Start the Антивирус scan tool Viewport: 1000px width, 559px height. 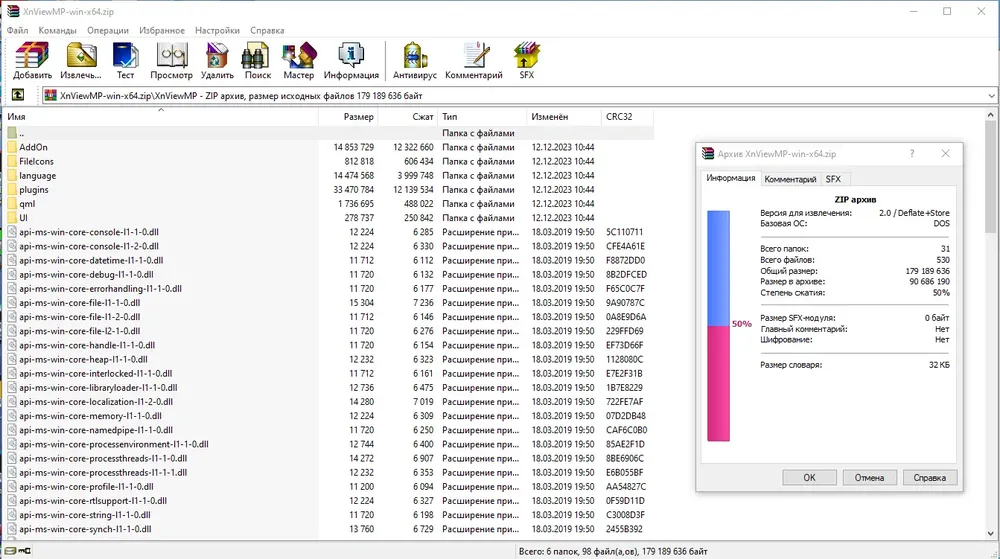(415, 56)
